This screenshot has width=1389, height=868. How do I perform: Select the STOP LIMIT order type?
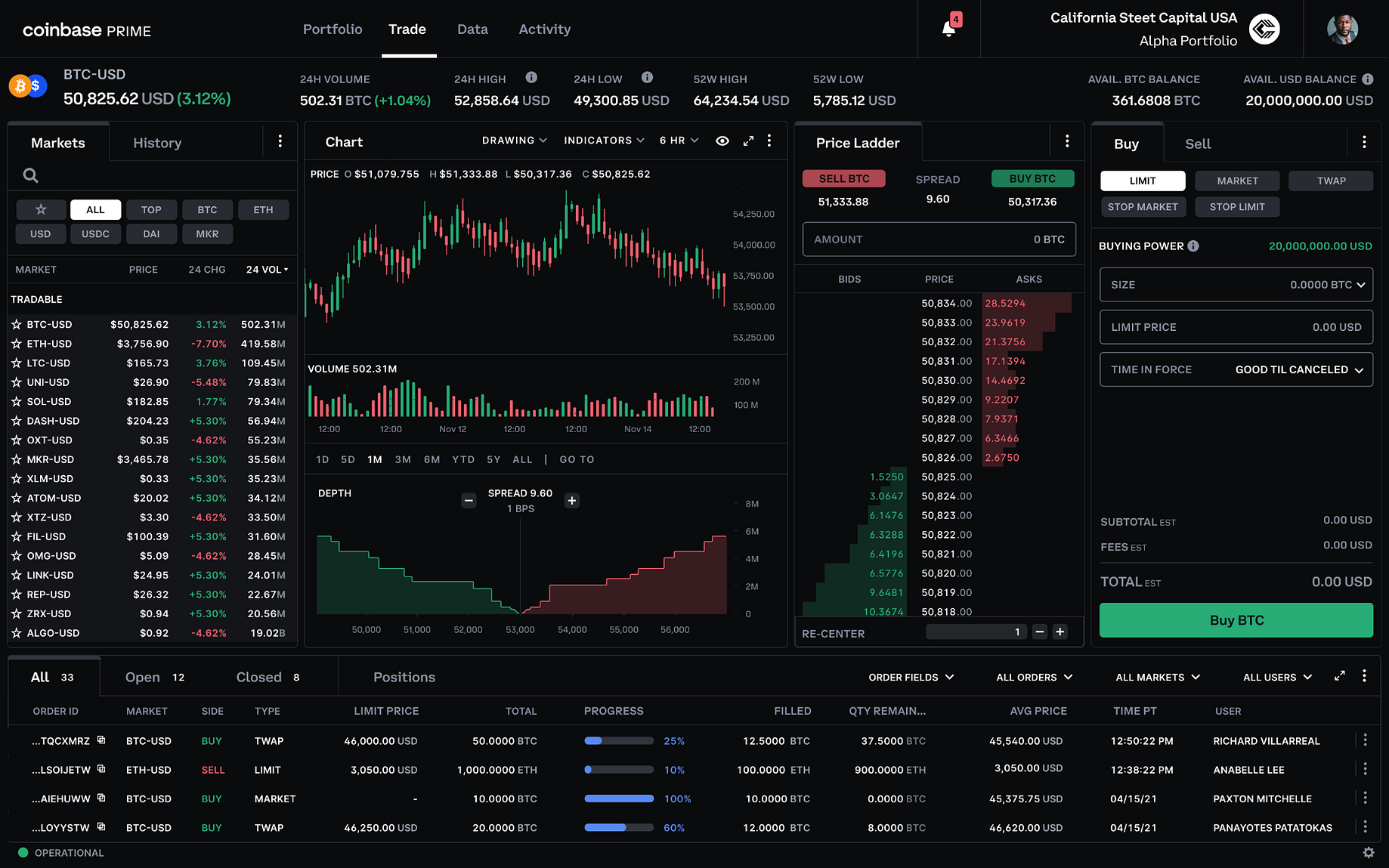pos(1236,206)
